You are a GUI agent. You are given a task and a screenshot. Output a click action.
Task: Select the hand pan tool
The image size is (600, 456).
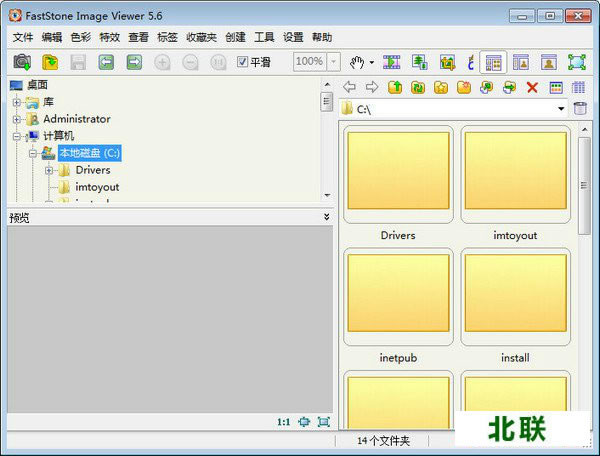click(357, 62)
